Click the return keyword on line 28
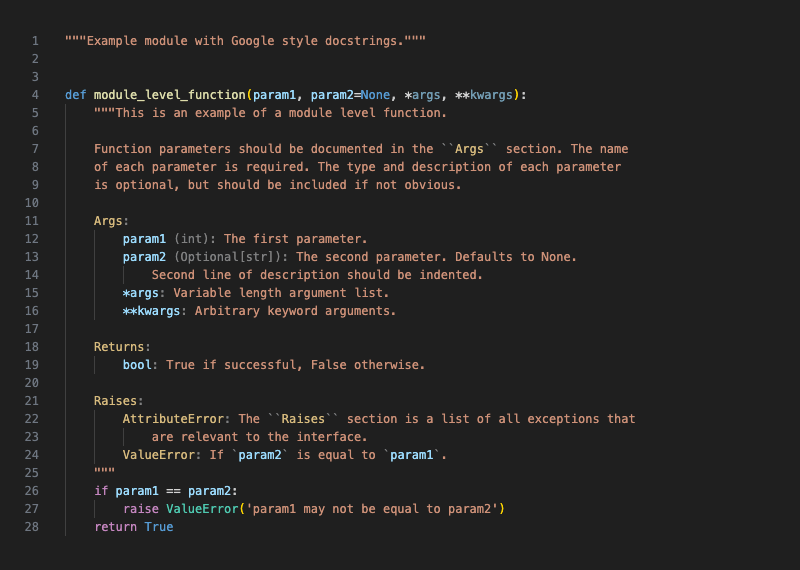Screen dimensions: 800x570 115,527
